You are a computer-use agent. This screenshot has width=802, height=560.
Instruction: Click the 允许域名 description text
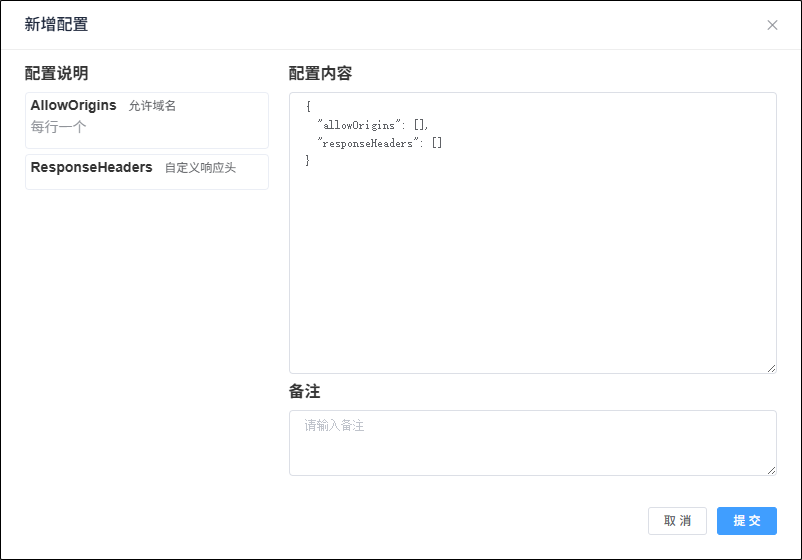152,106
